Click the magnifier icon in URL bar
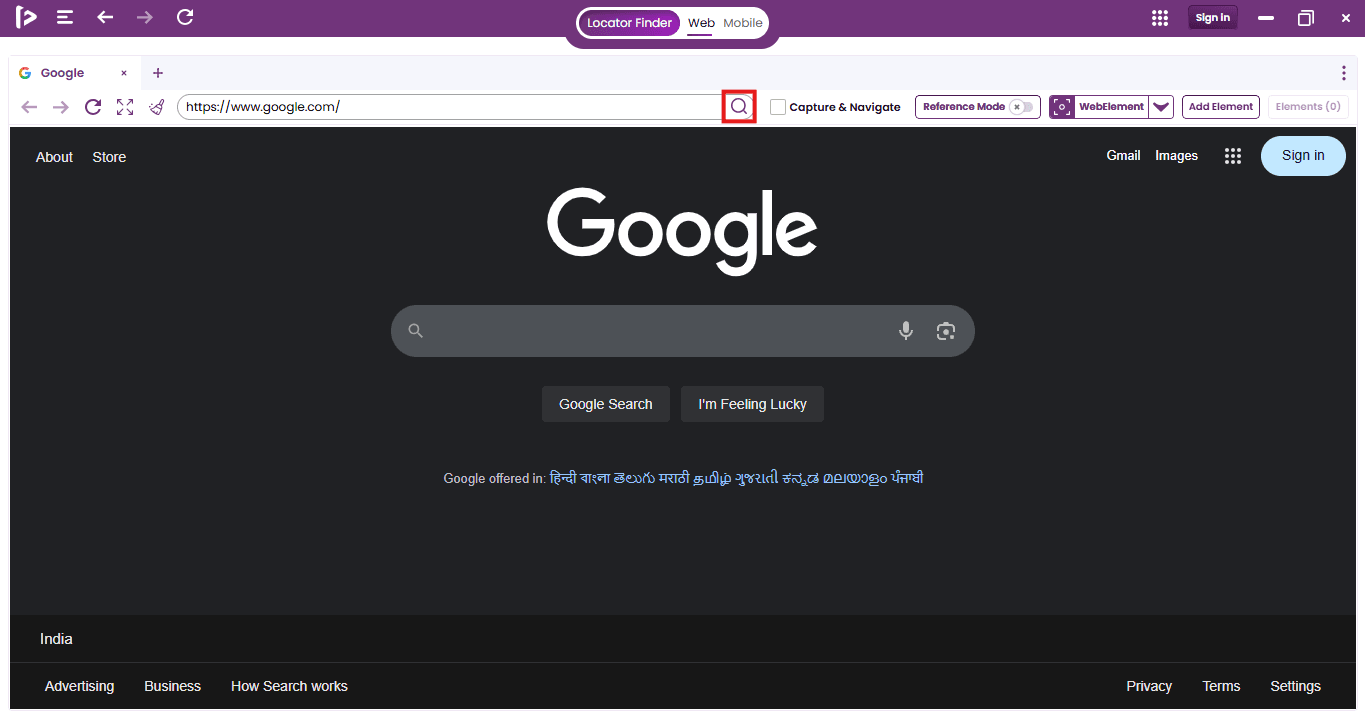 tap(739, 107)
